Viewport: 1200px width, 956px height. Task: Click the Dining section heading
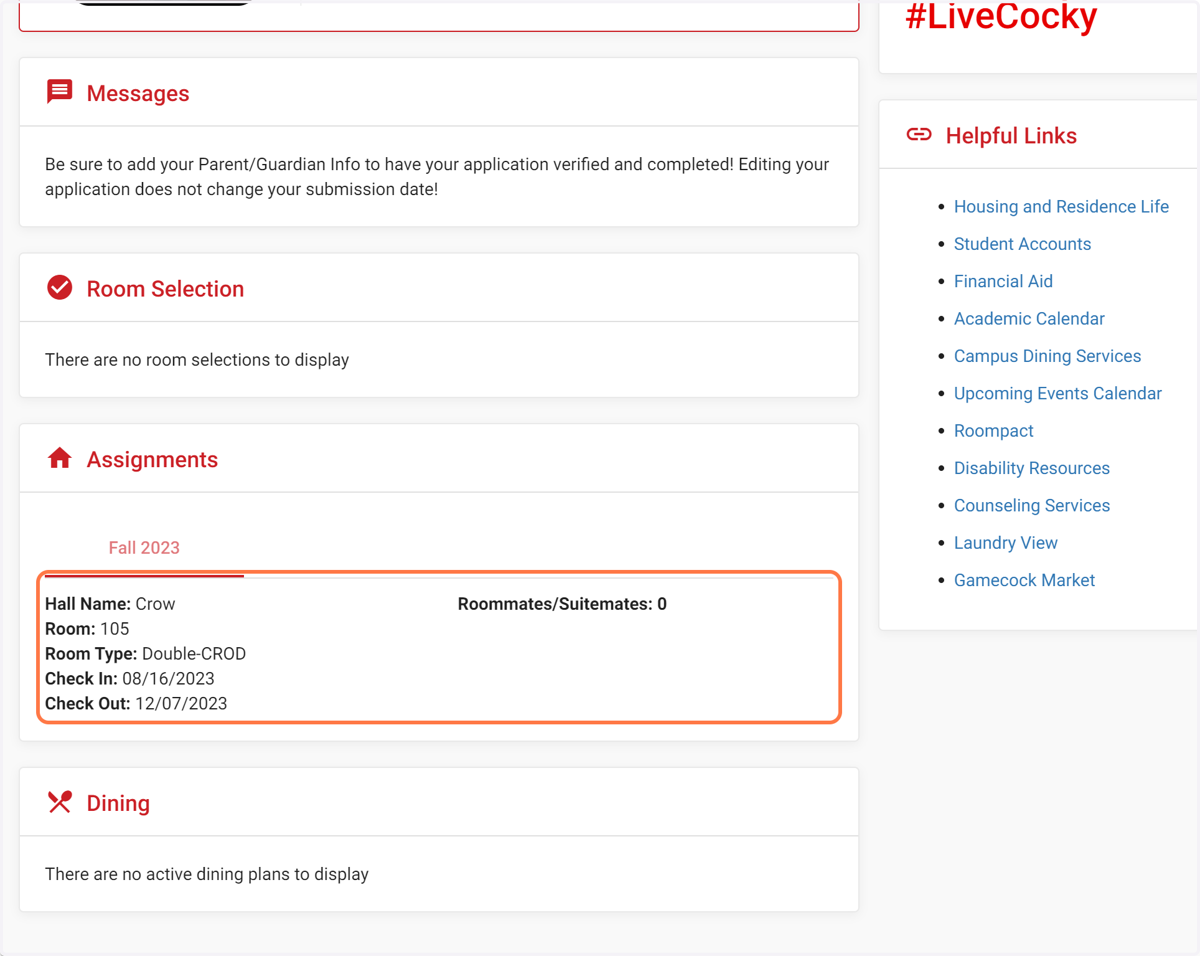[118, 803]
